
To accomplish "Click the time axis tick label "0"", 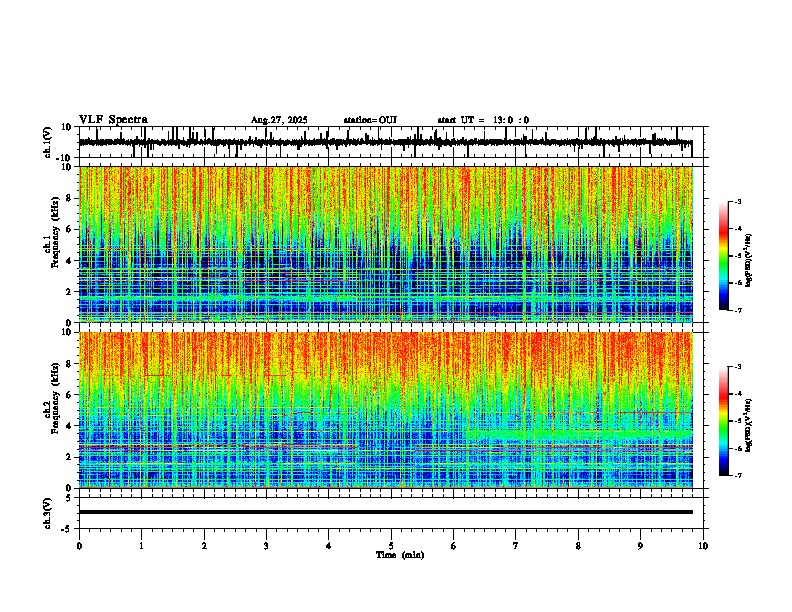I will point(79,546).
